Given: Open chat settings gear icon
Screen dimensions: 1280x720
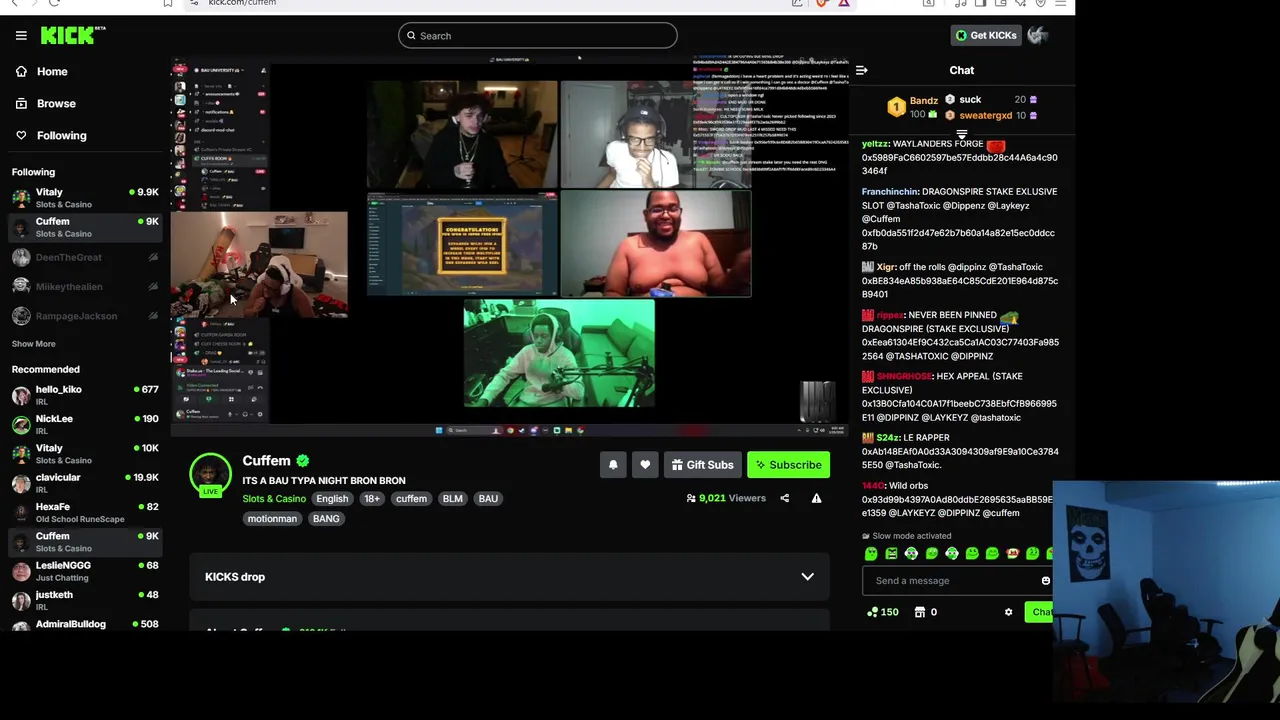Looking at the screenshot, I should pyautogui.click(x=1008, y=612).
